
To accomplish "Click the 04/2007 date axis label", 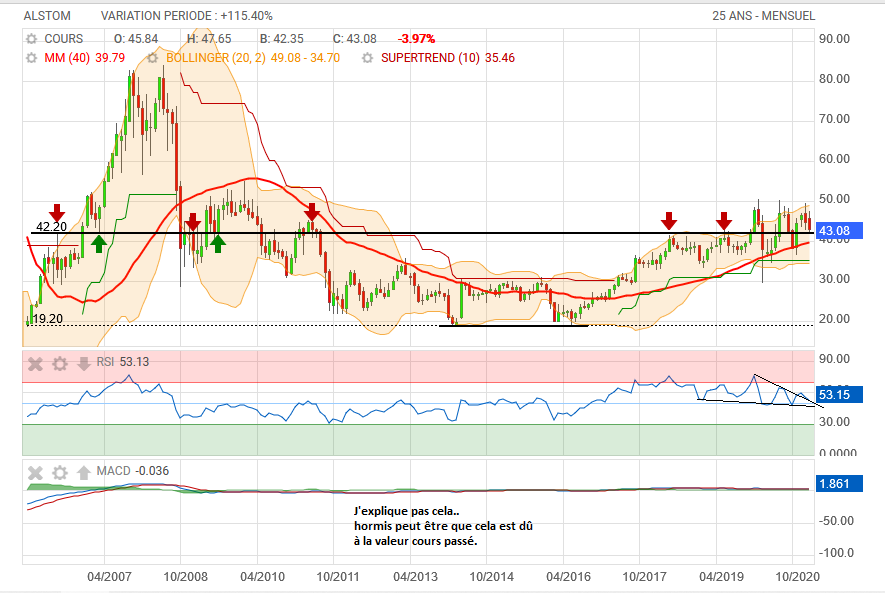I will [109, 577].
